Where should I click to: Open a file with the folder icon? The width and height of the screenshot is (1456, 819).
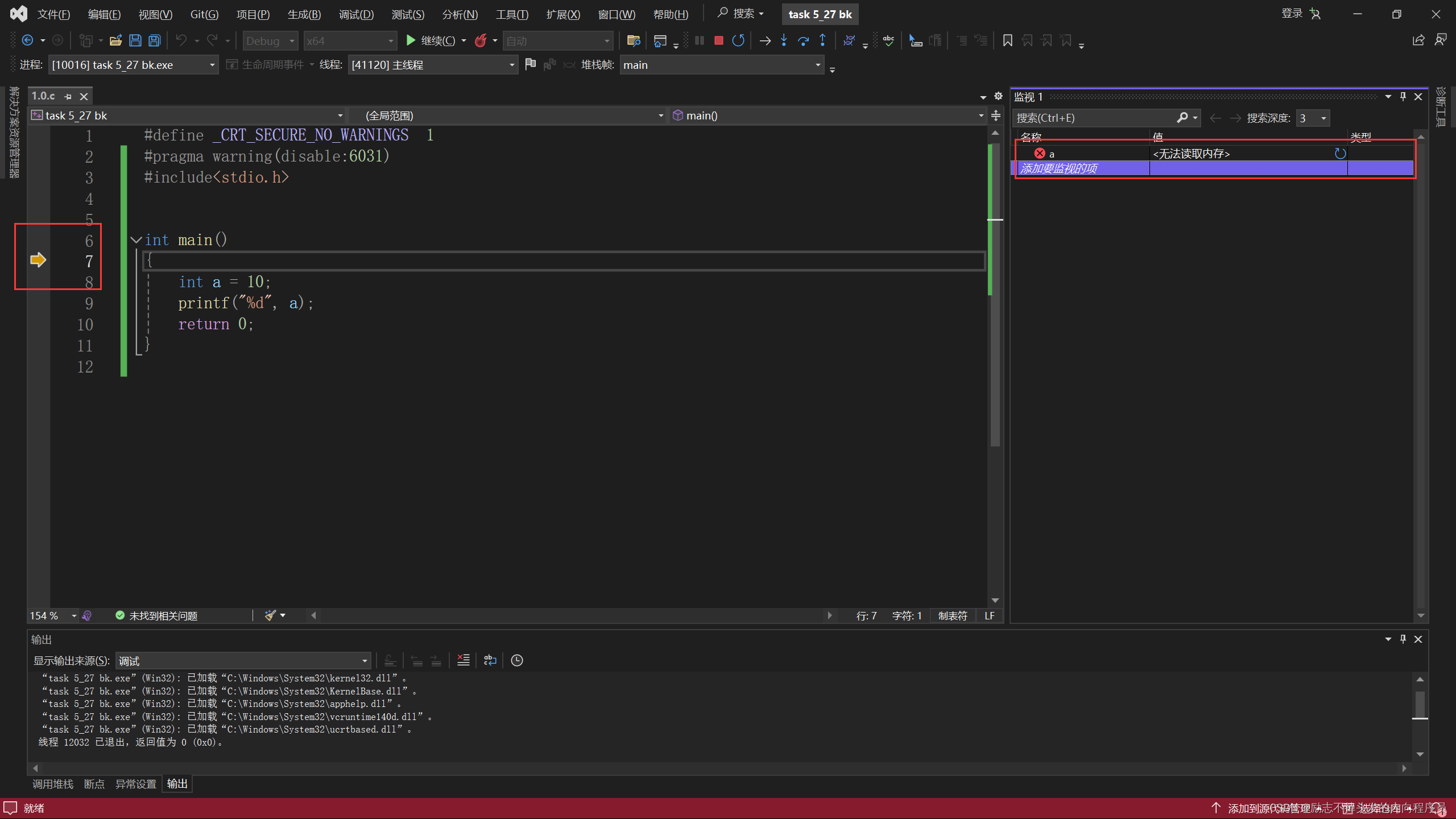[115, 40]
